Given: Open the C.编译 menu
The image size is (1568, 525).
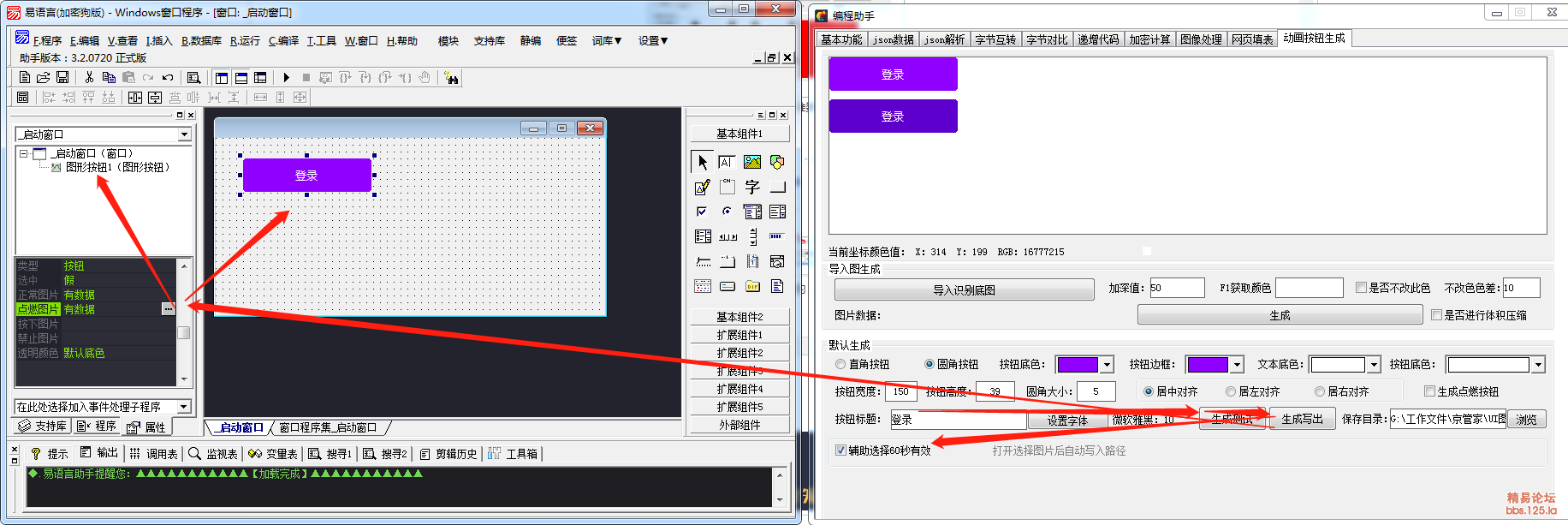Looking at the screenshot, I should (x=283, y=40).
